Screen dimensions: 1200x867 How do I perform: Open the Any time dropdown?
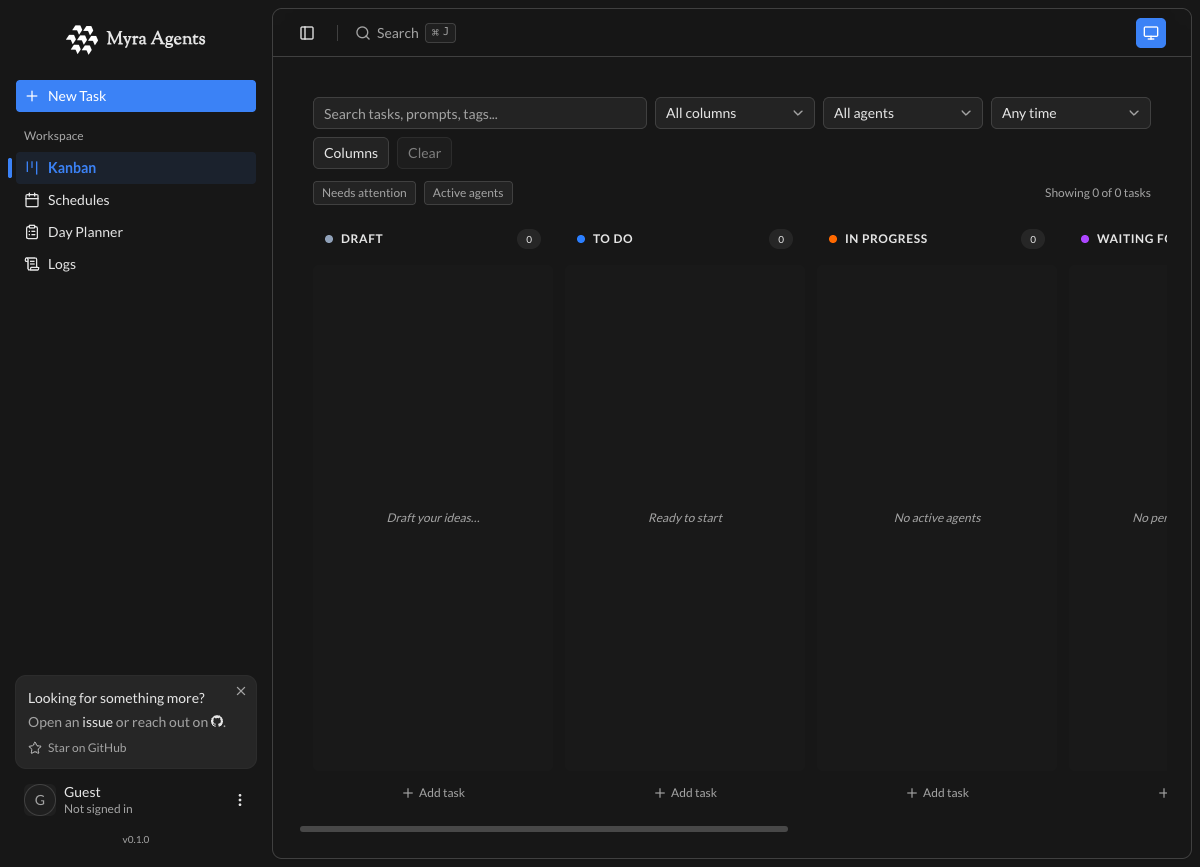pyautogui.click(x=1071, y=113)
